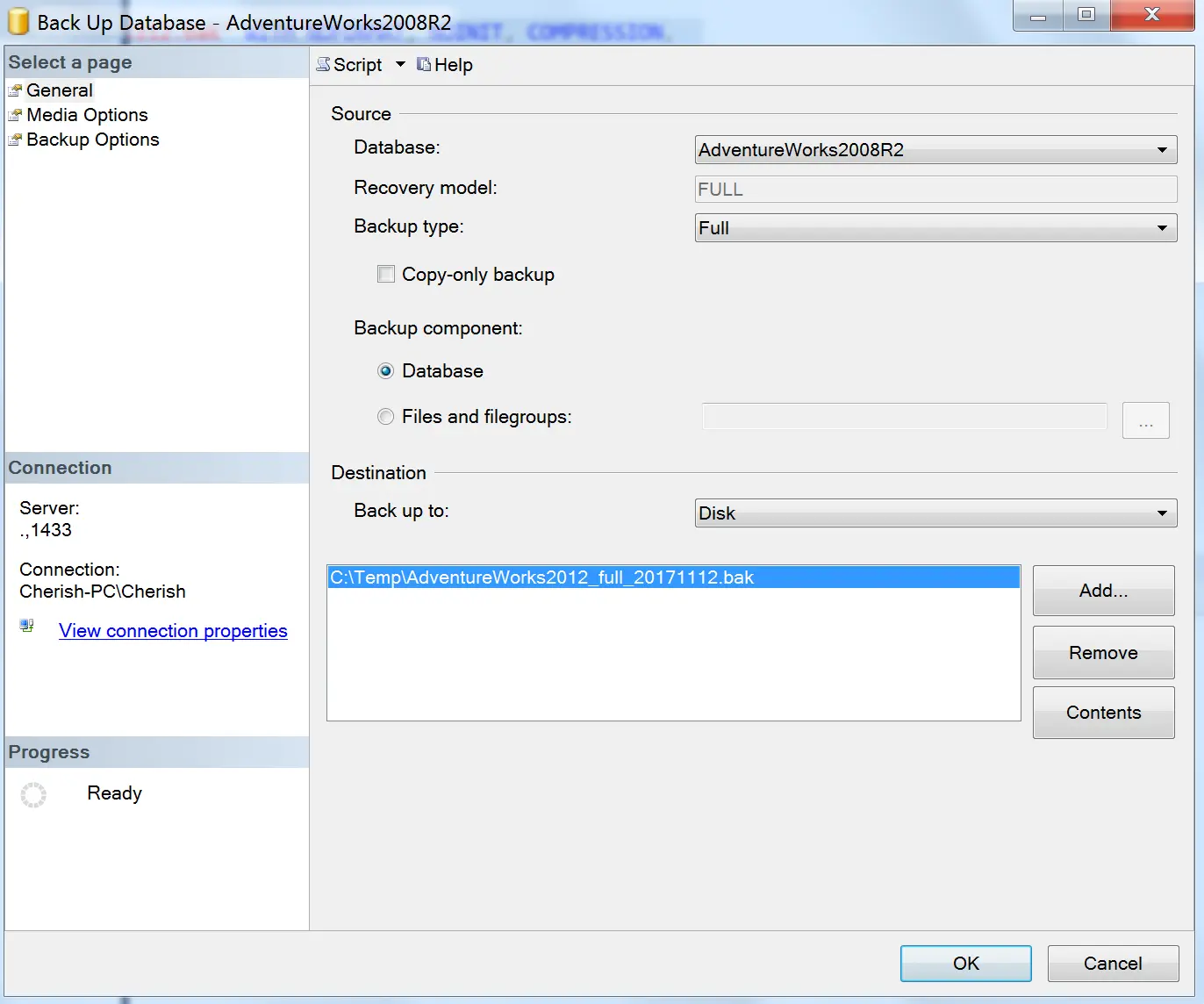
Task: Maximize the Back Up Database window
Action: pyautogui.click(x=1086, y=15)
